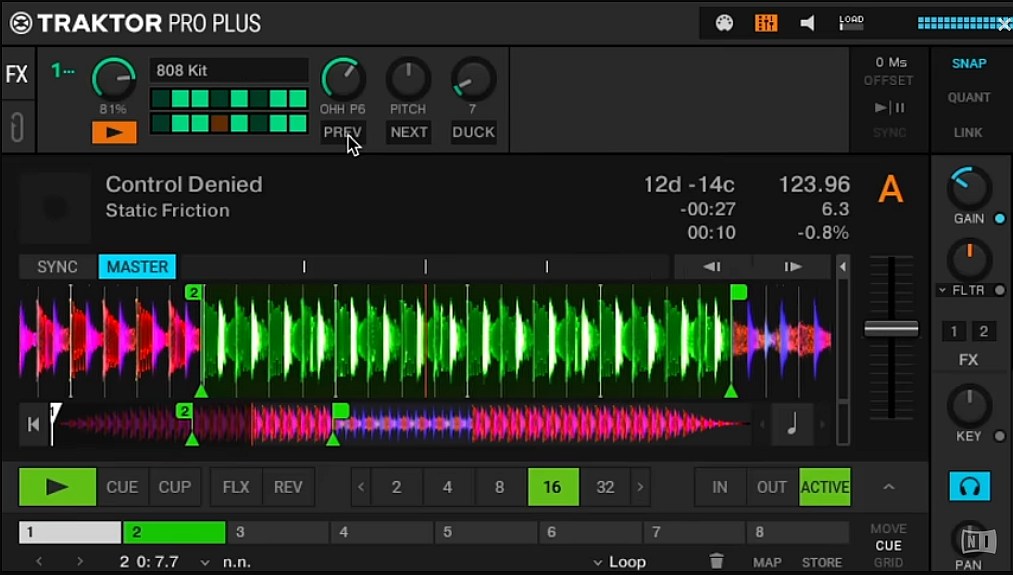This screenshot has width=1013, height=575.
Task: Toggle the key lock dot indicator
Action: click(x=999, y=436)
